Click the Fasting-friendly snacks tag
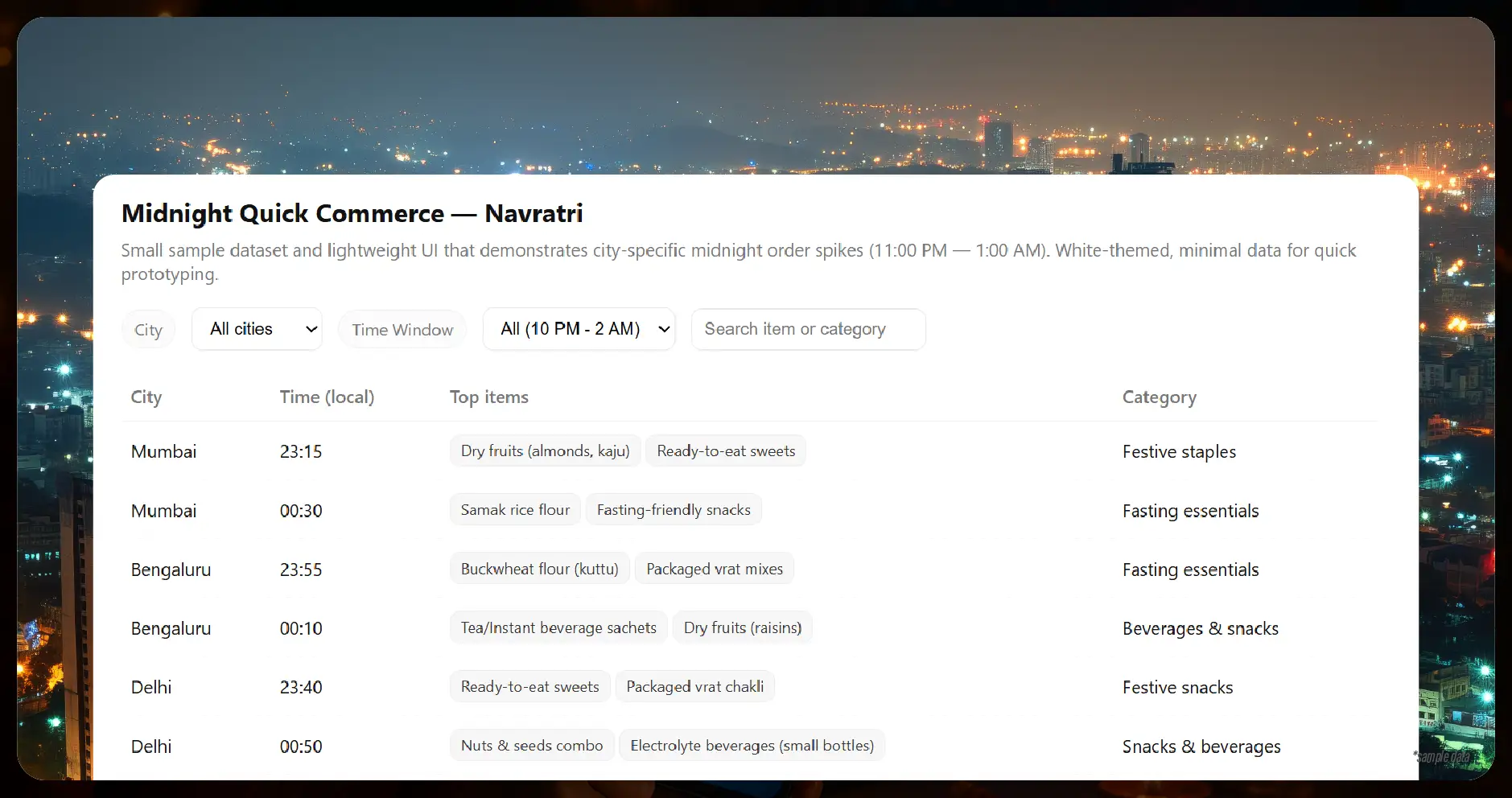 (x=674, y=510)
